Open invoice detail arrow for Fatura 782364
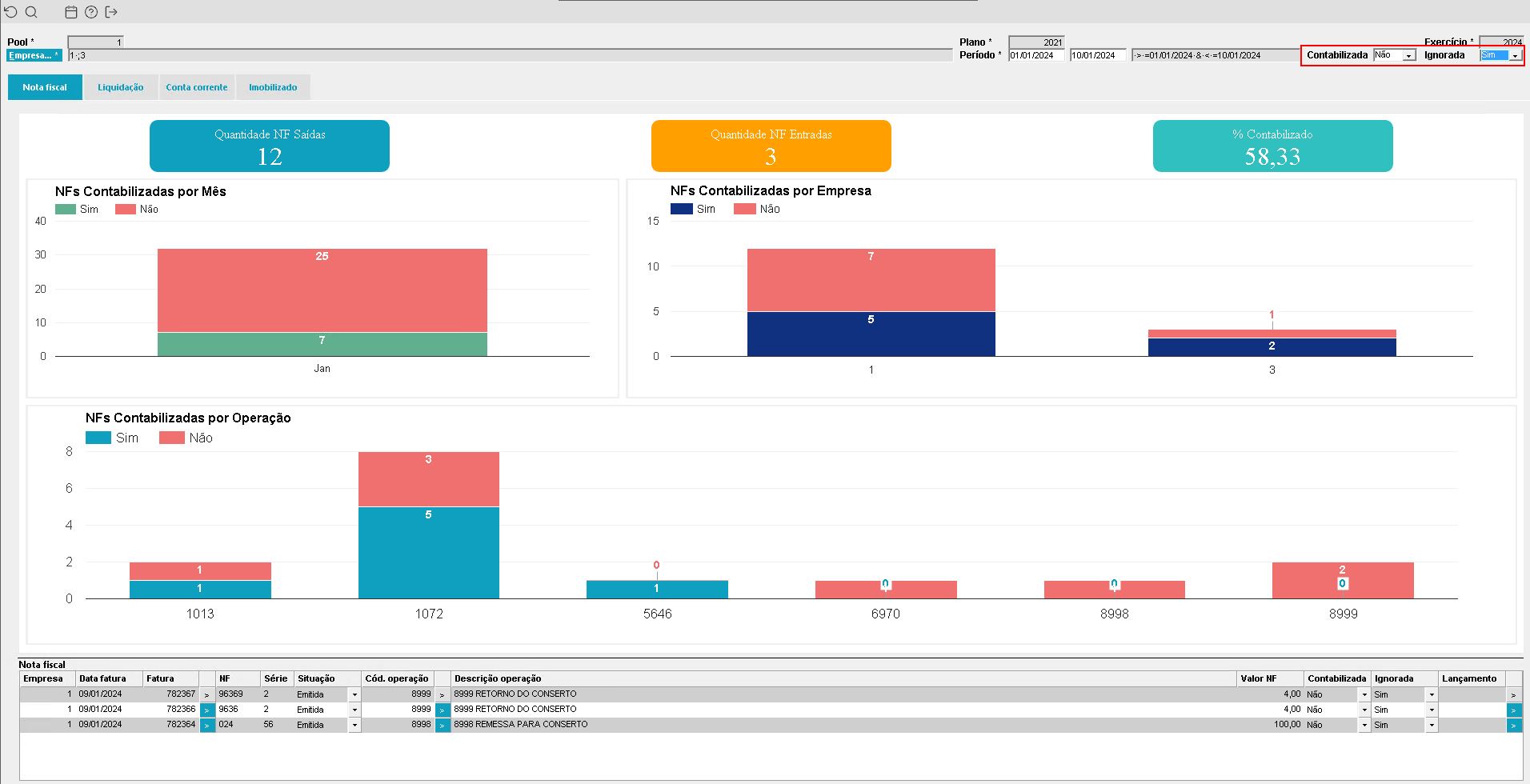 [207, 725]
